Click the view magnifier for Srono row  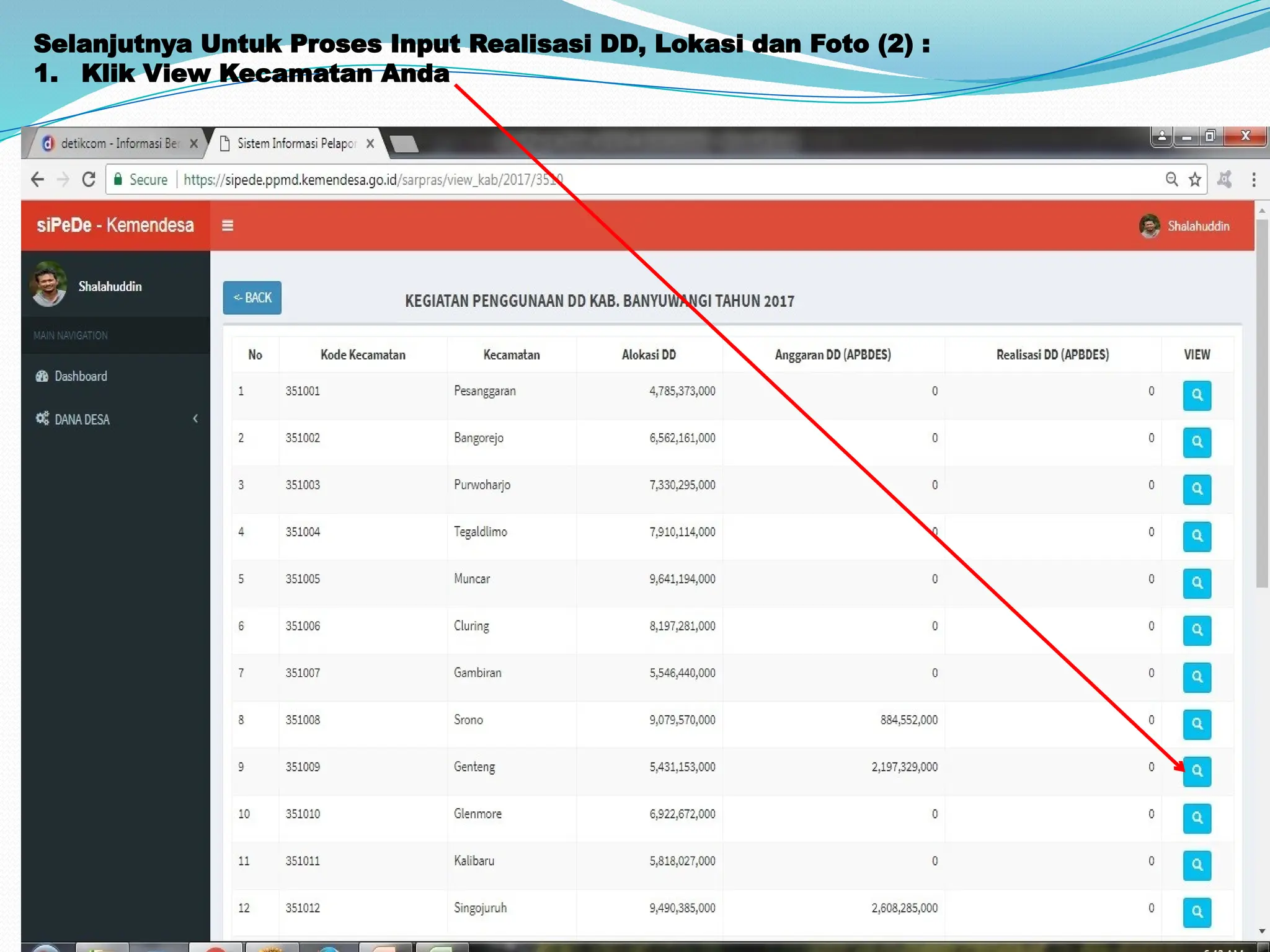1197,724
